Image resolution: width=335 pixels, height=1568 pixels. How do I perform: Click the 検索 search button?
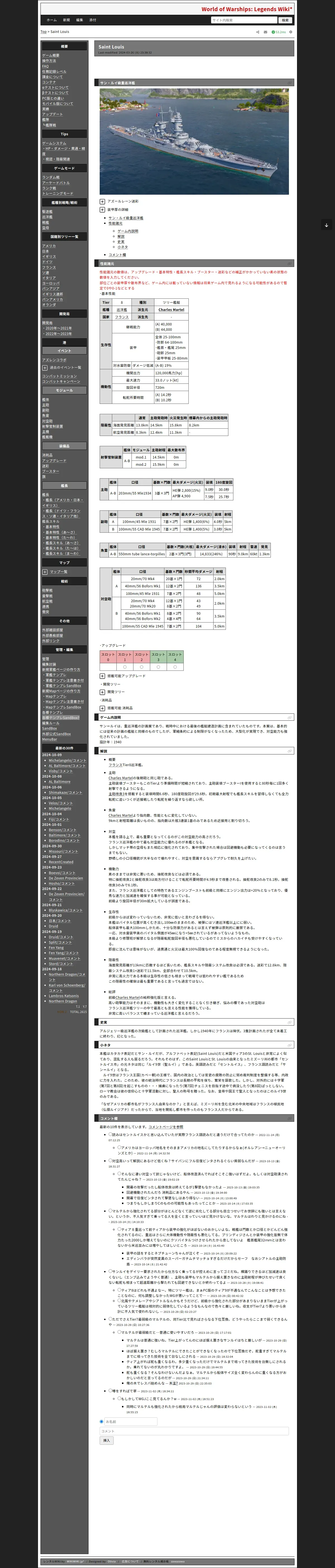click(286, 20)
